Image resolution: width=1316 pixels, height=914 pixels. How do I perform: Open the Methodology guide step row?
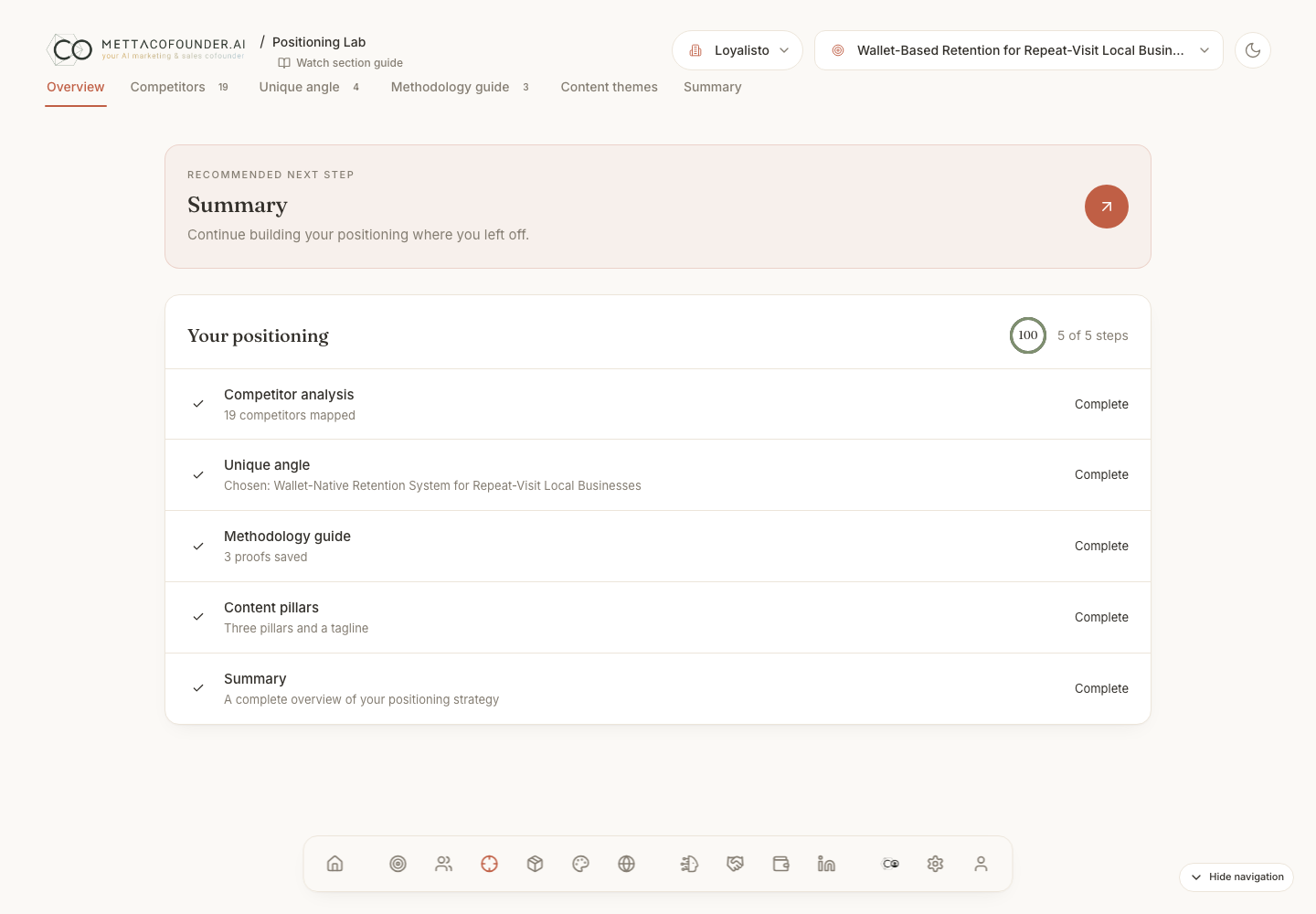click(658, 547)
